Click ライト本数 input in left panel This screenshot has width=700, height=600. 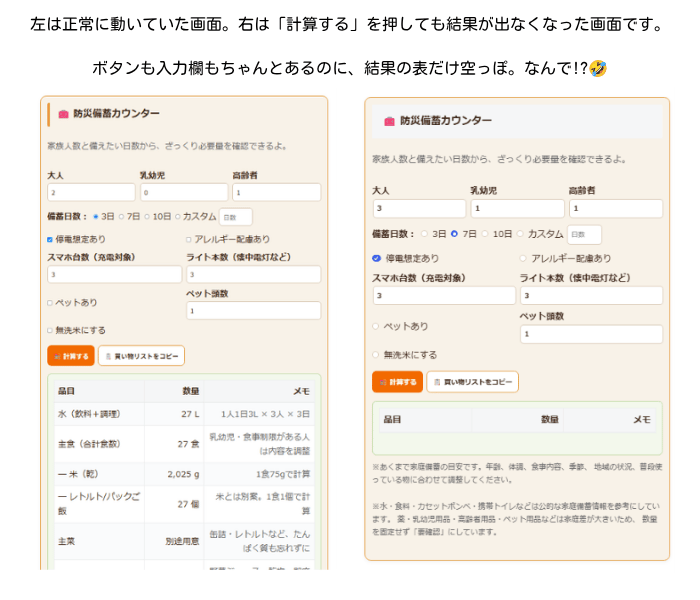[254, 274]
